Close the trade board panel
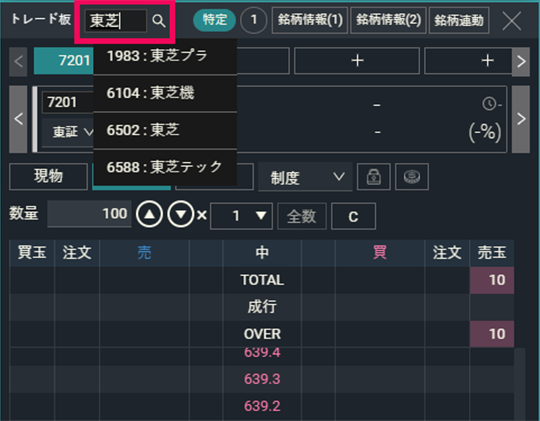Viewport: 540px width, 421px height. tap(512, 21)
